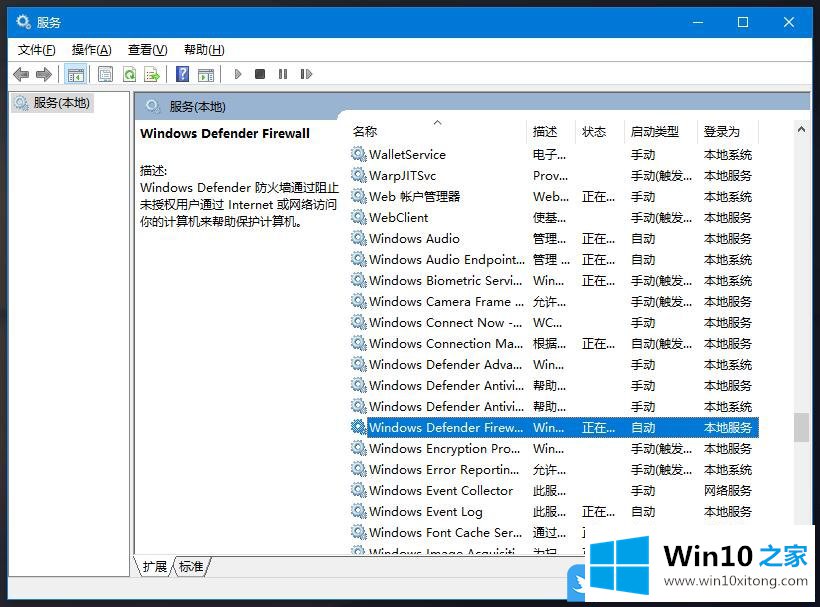Select Windows Audio Endpoint service row
Screen dimensions: 820x607
[x=554, y=259]
